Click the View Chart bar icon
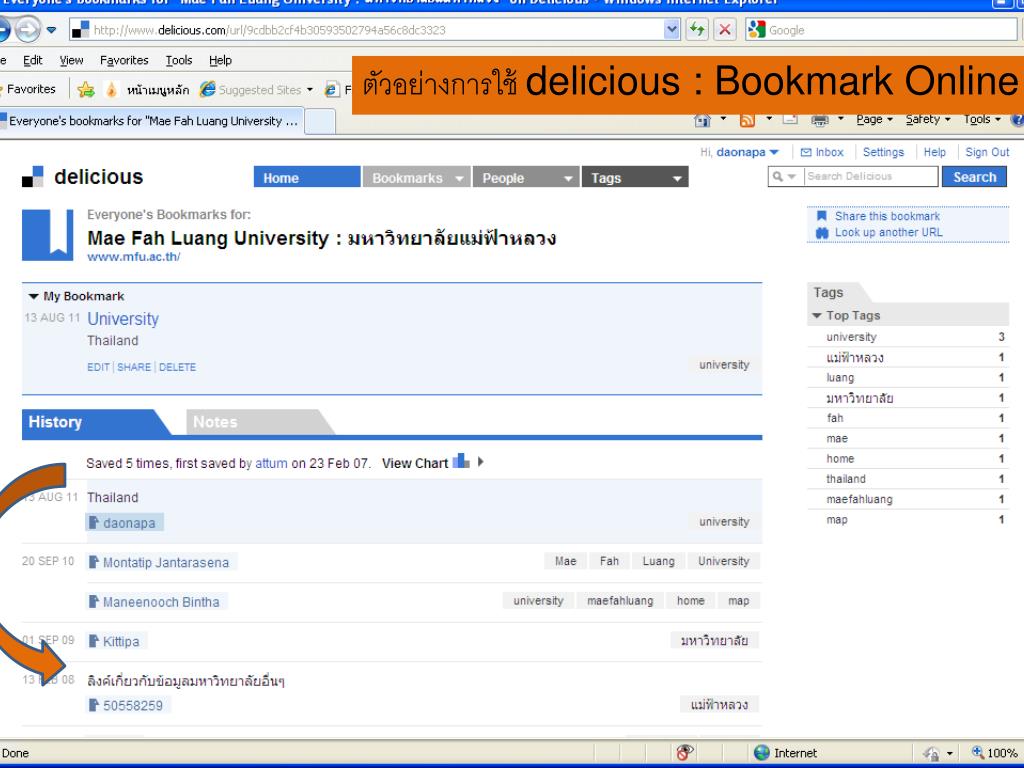 [x=461, y=461]
